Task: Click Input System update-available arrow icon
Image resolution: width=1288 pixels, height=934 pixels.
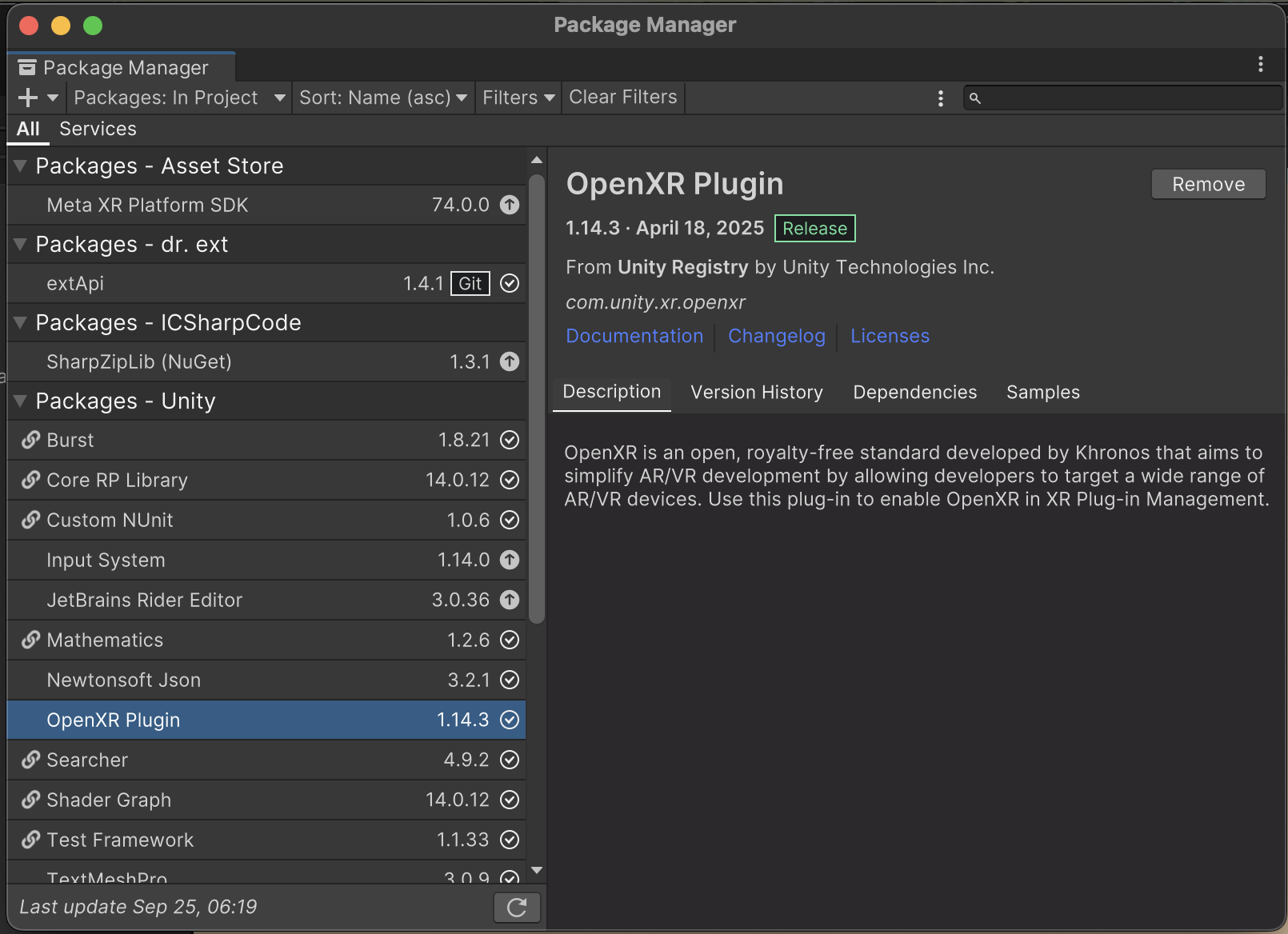Action: [x=510, y=561]
